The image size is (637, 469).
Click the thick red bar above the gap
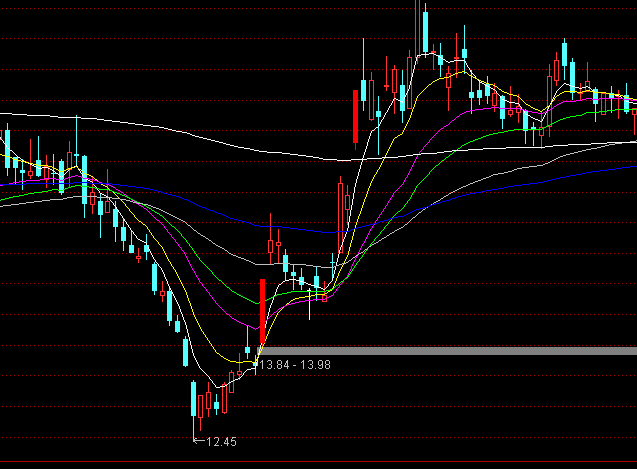coord(262,310)
